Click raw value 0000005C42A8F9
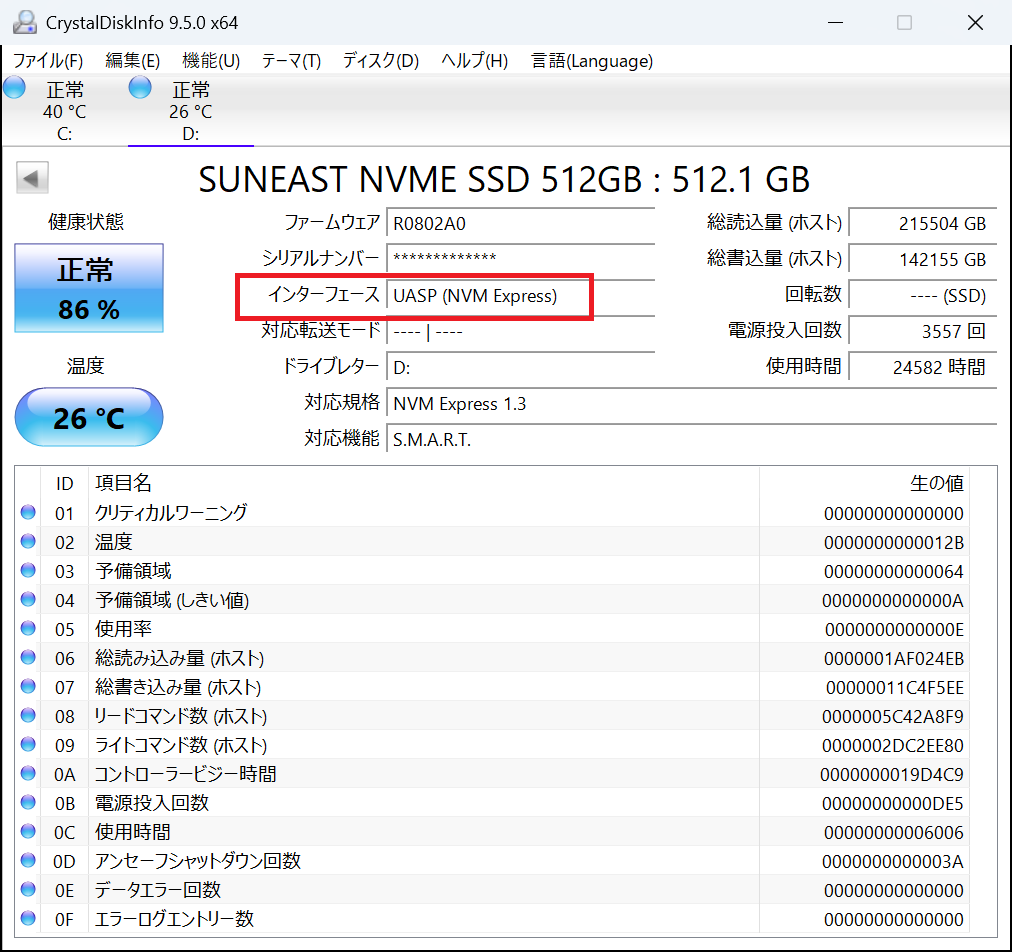 click(893, 717)
